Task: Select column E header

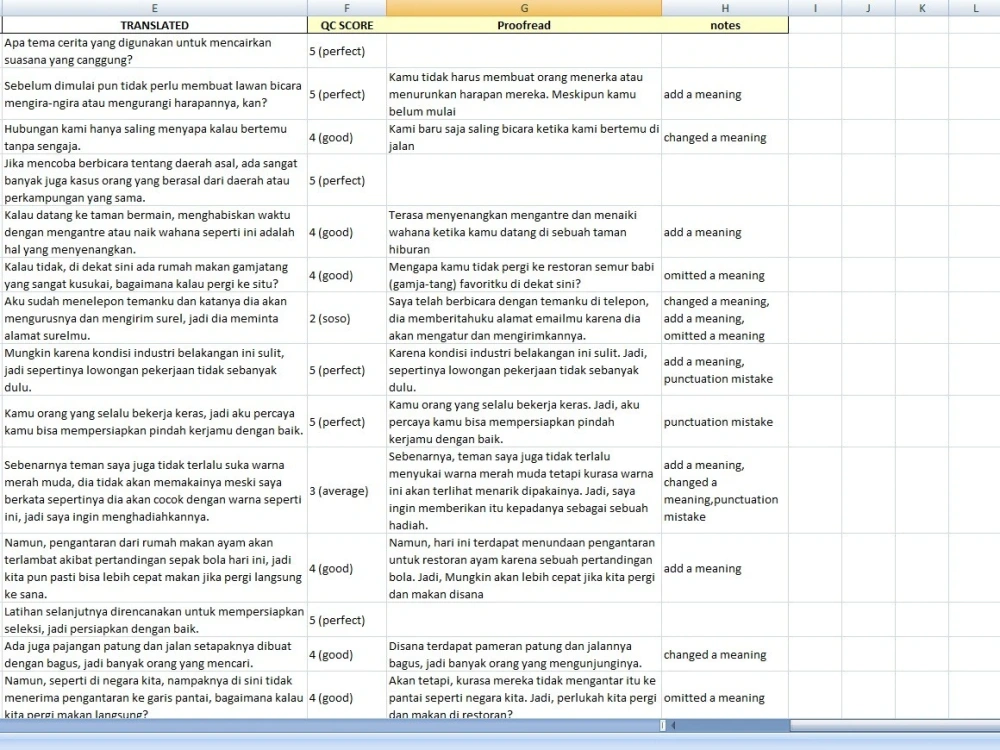Action: click(154, 8)
